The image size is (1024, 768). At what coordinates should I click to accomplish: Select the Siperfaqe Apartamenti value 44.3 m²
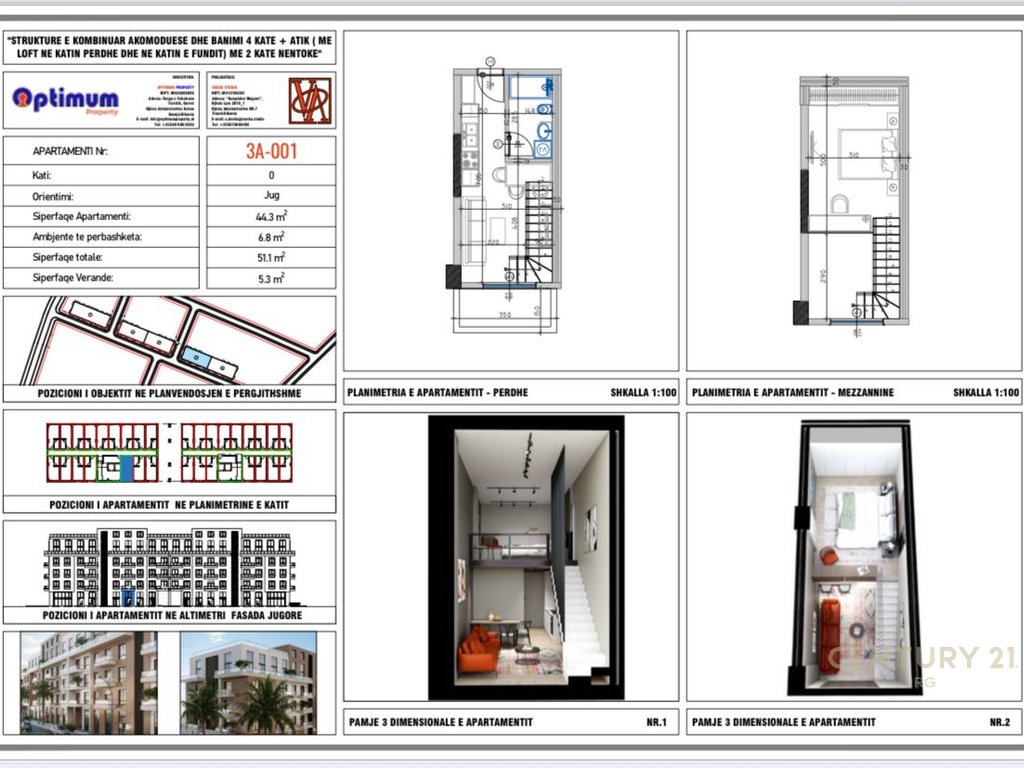click(271, 216)
